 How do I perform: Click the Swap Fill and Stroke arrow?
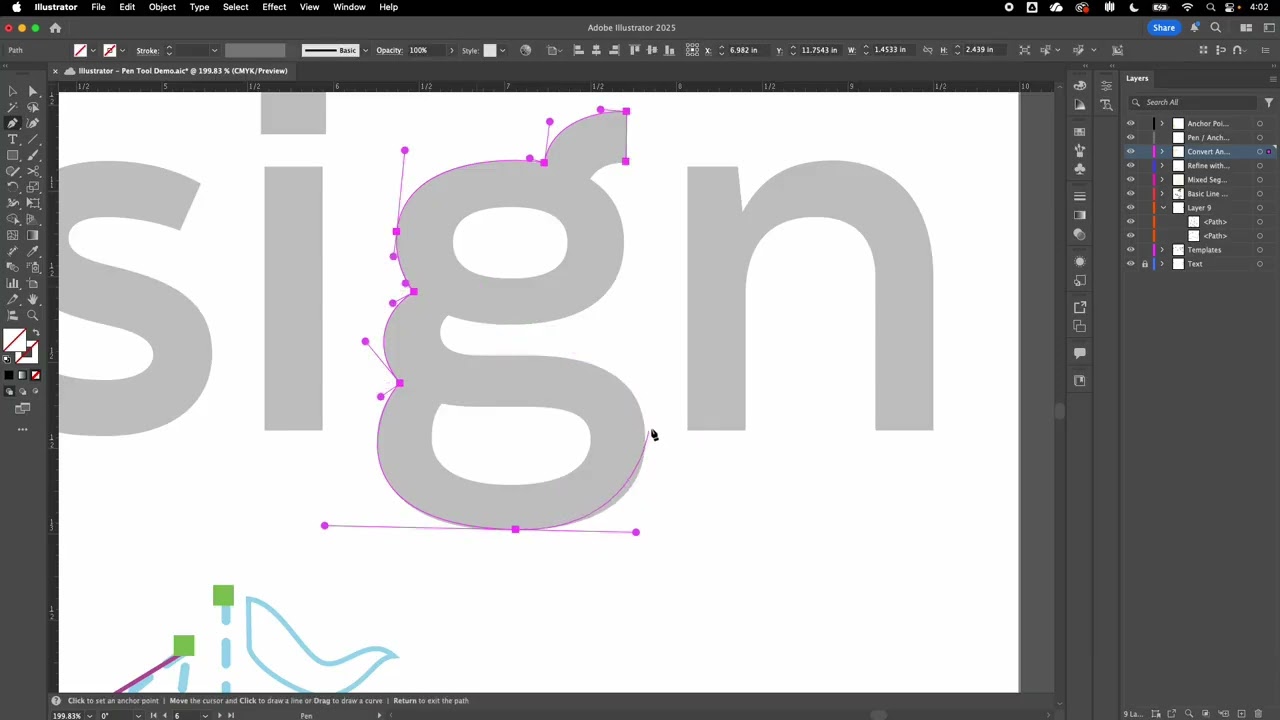pos(36,333)
